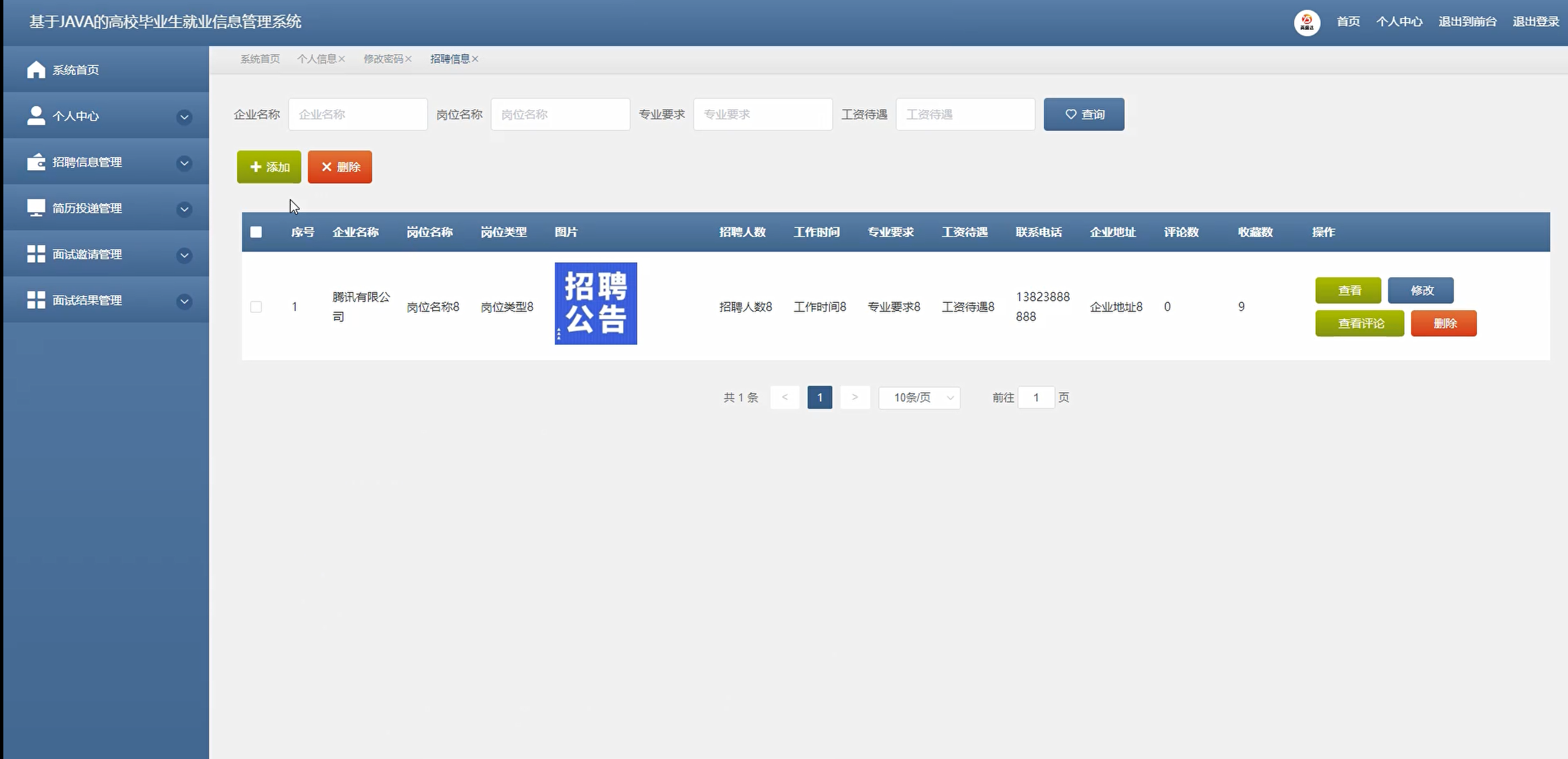This screenshot has height=759, width=1568.
Task: Click the 查询 search button
Action: (x=1084, y=115)
